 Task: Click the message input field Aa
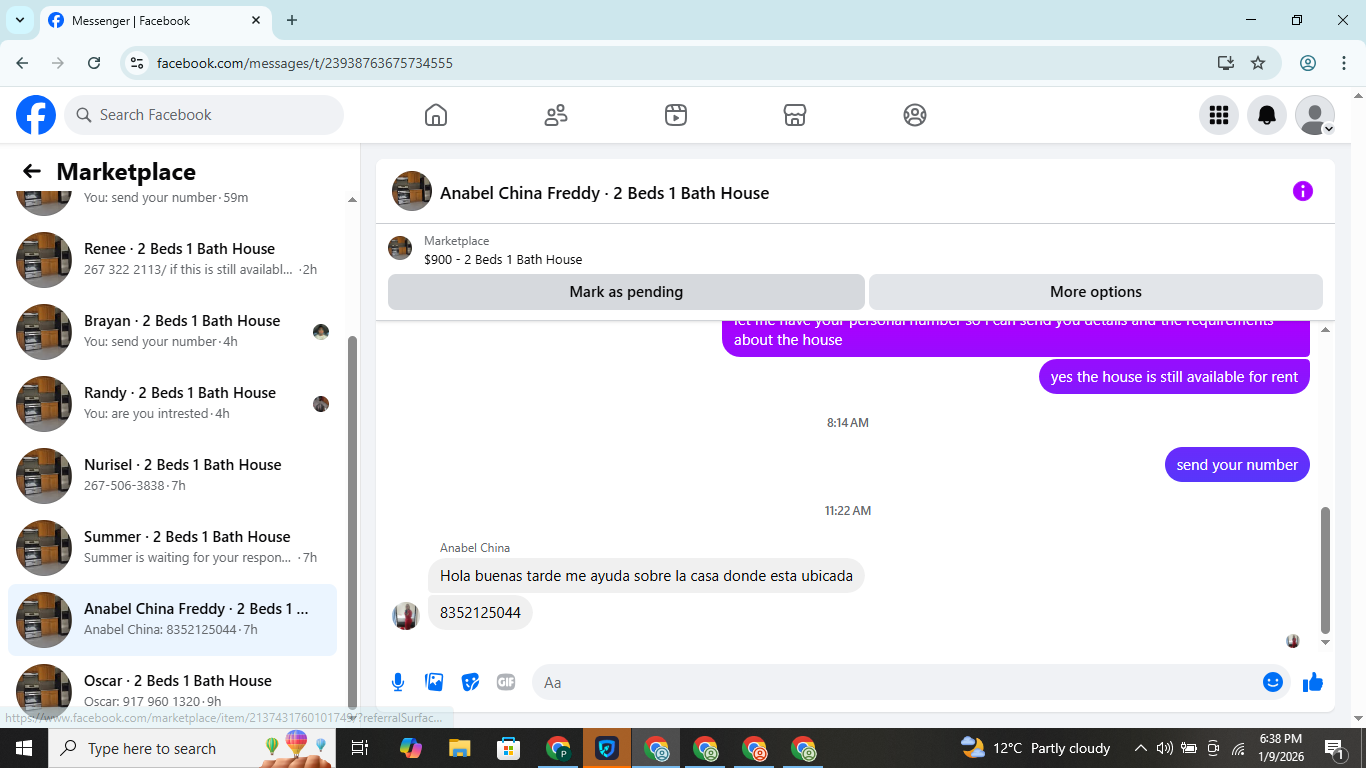point(895,682)
